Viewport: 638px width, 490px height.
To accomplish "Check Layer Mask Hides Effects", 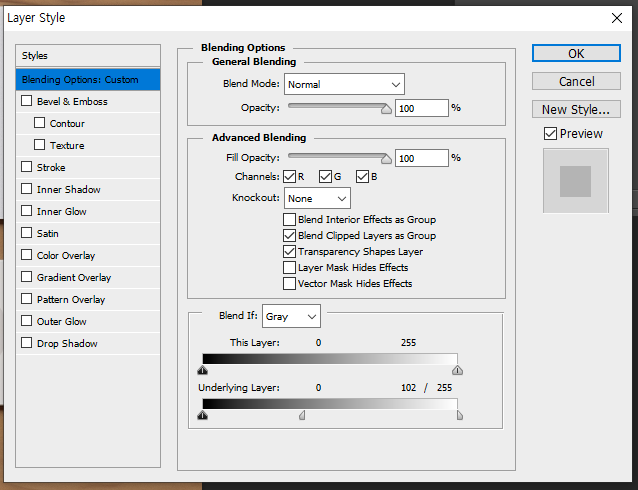I will 289,267.
